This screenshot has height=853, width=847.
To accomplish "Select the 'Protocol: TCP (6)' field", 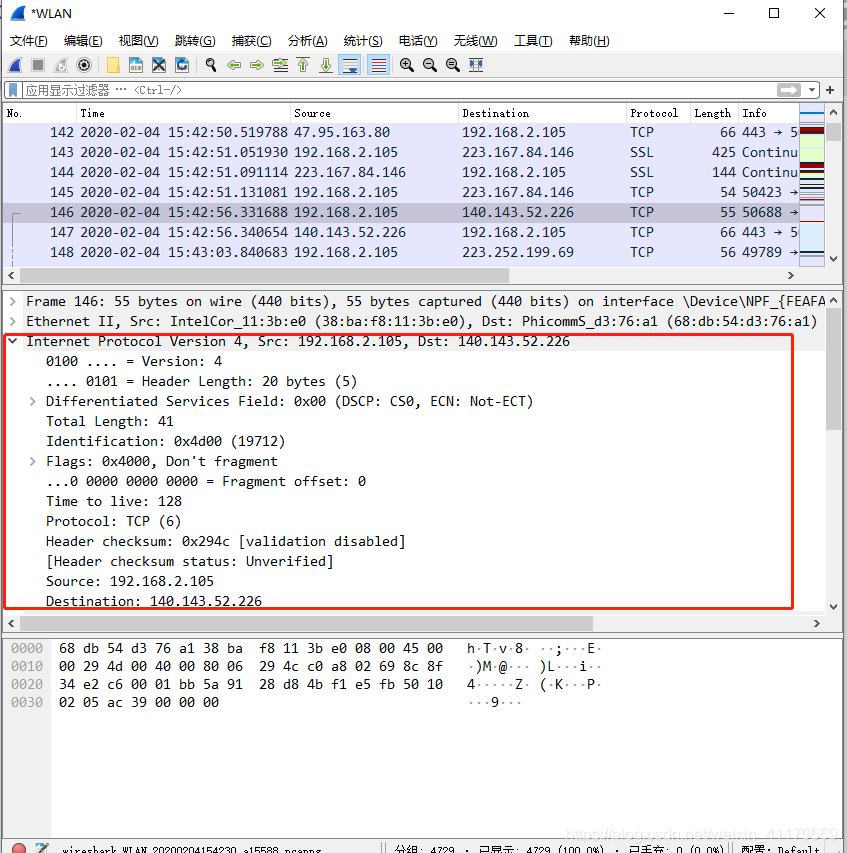I will (114, 522).
